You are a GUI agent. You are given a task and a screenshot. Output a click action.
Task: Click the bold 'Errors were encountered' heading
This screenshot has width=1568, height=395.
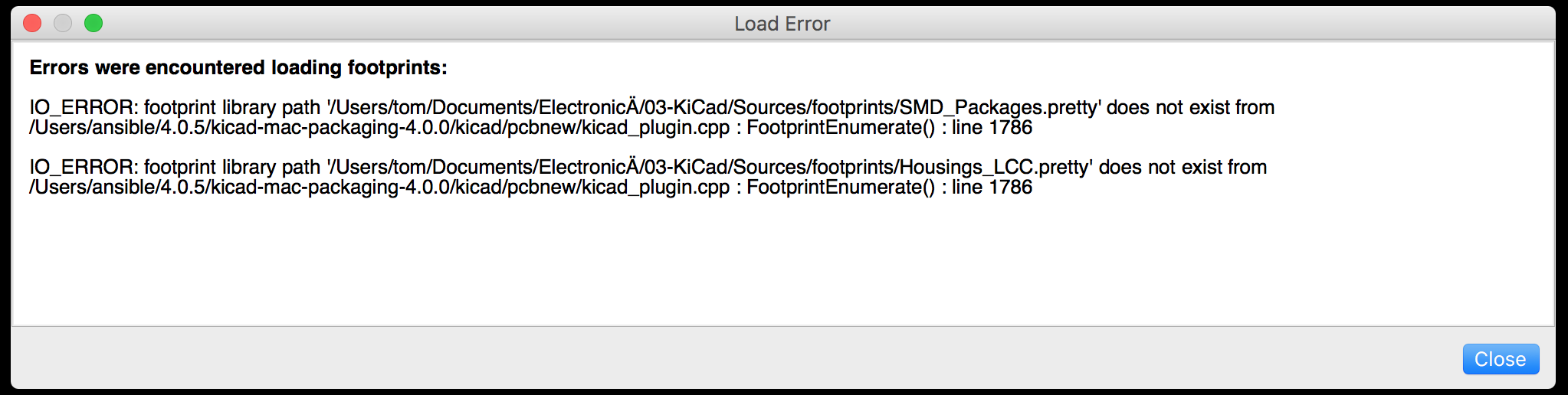[238, 67]
